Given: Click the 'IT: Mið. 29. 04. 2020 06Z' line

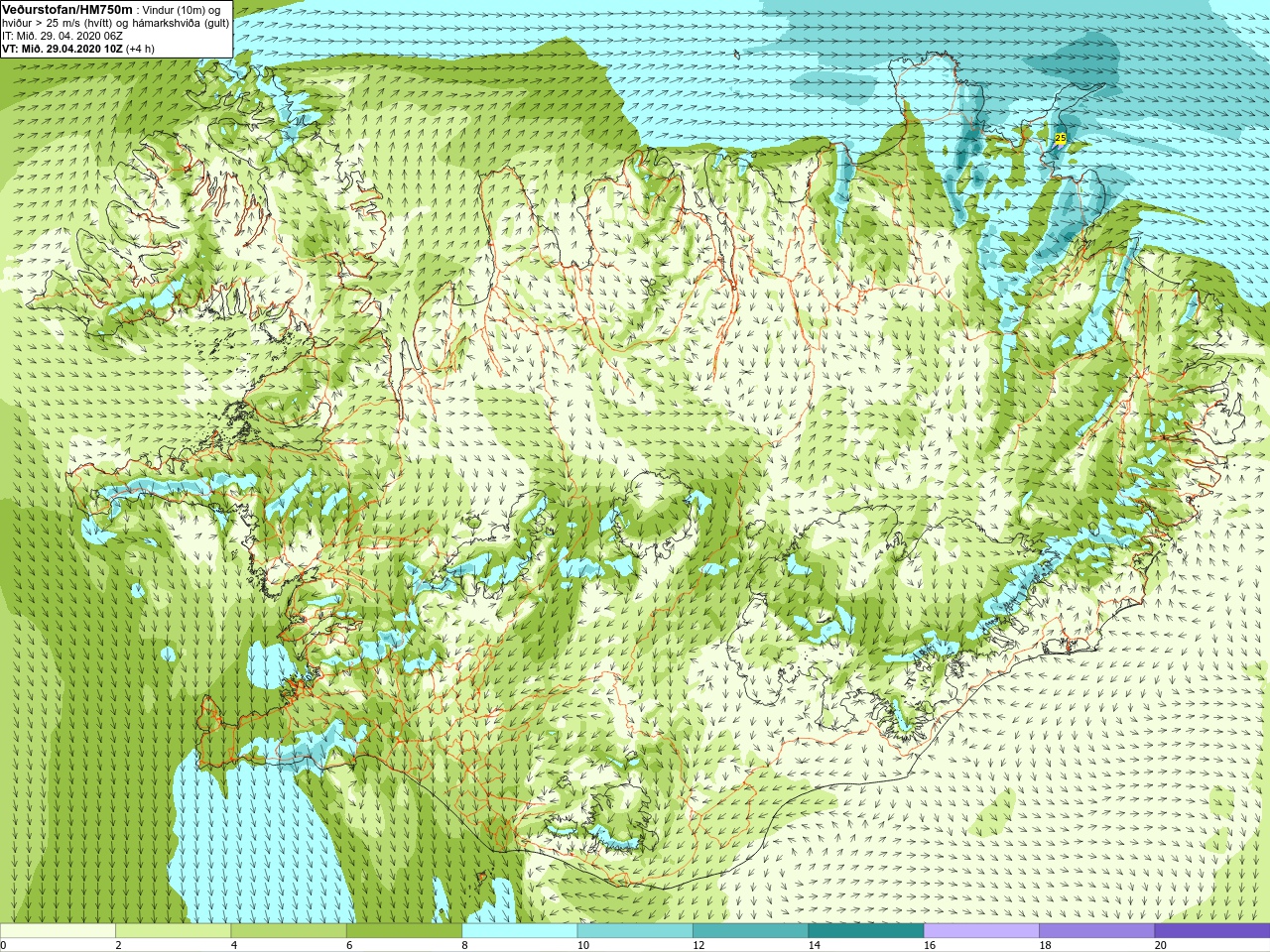Looking at the screenshot, I should [x=63, y=36].
